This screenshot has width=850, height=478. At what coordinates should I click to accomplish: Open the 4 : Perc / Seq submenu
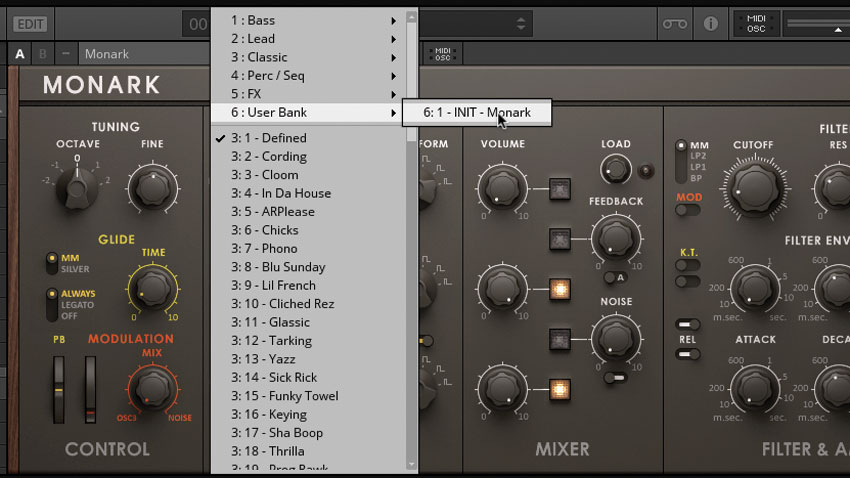pos(309,76)
